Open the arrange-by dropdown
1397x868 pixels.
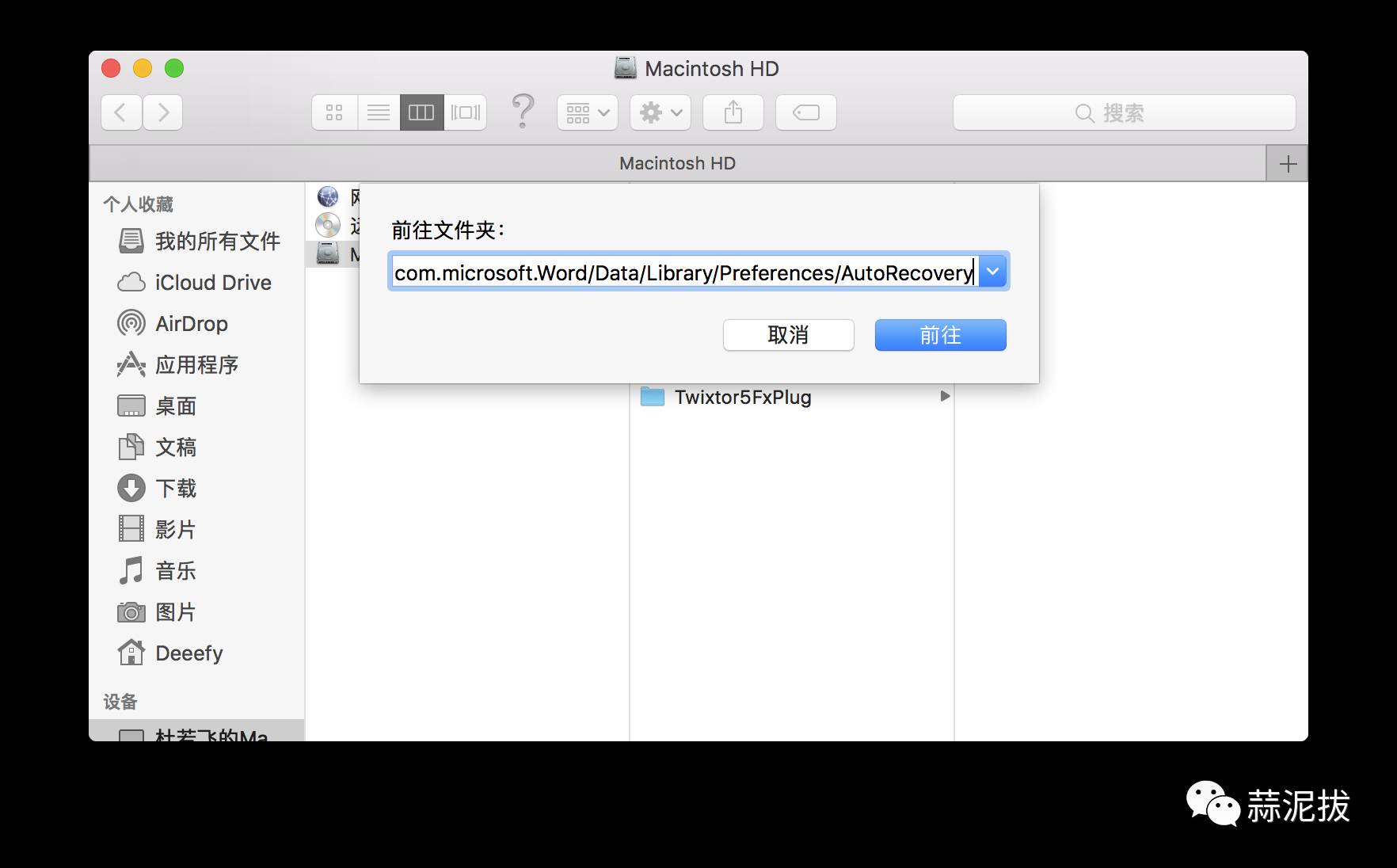(x=587, y=112)
